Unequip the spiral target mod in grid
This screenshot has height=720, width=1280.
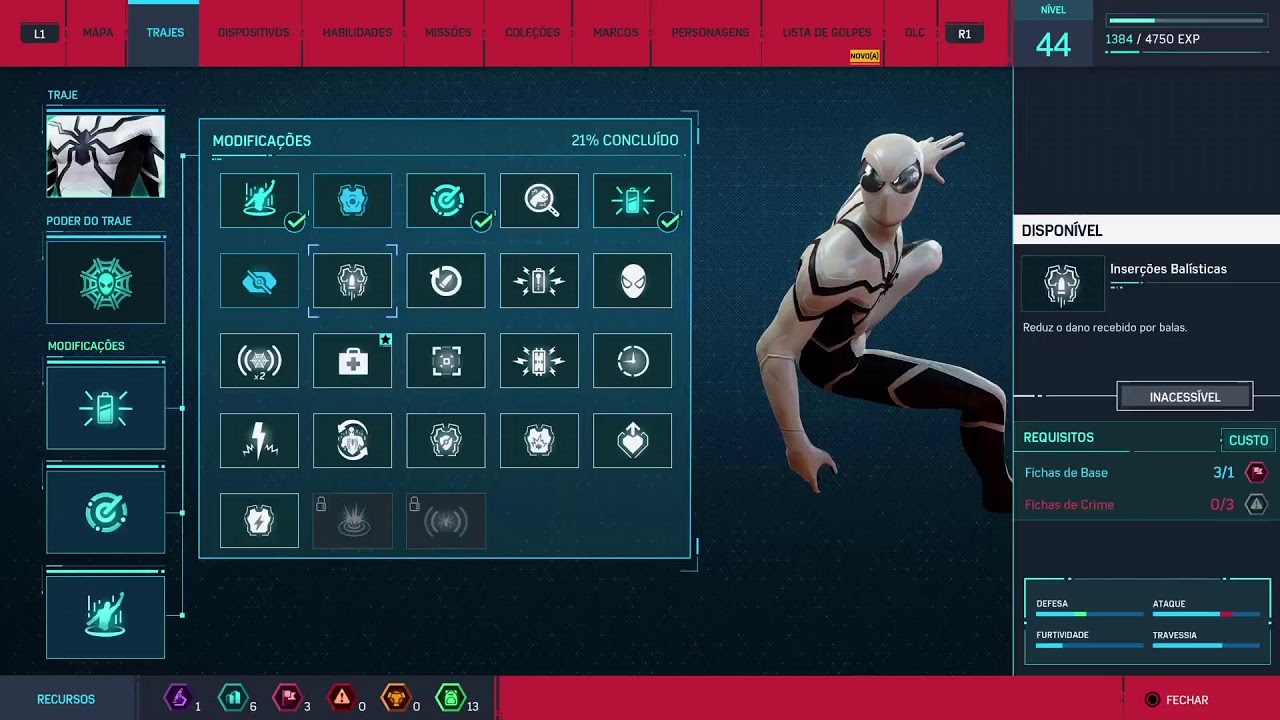pyautogui.click(x=446, y=200)
